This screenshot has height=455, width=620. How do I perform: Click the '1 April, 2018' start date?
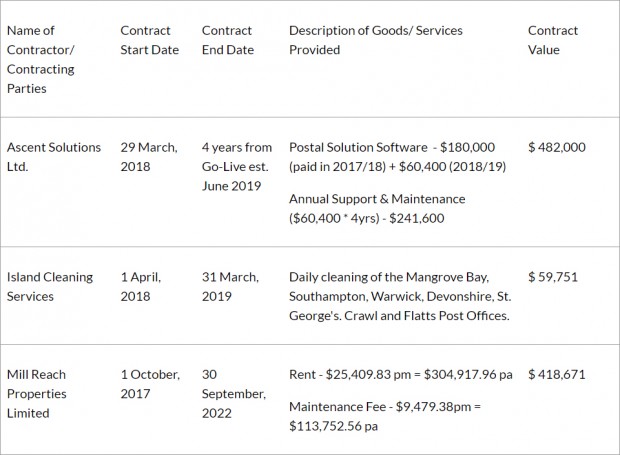tap(141, 287)
